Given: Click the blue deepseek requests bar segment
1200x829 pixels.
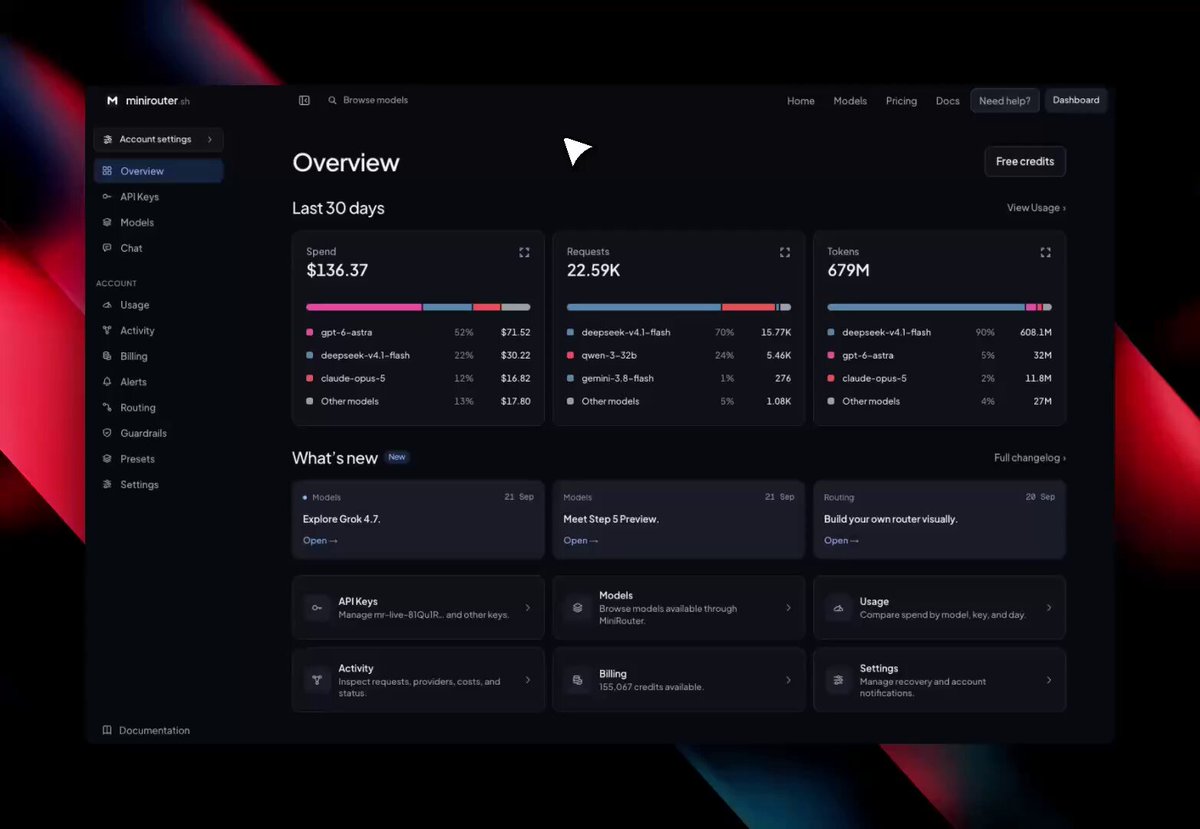Looking at the screenshot, I should tap(644, 307).
